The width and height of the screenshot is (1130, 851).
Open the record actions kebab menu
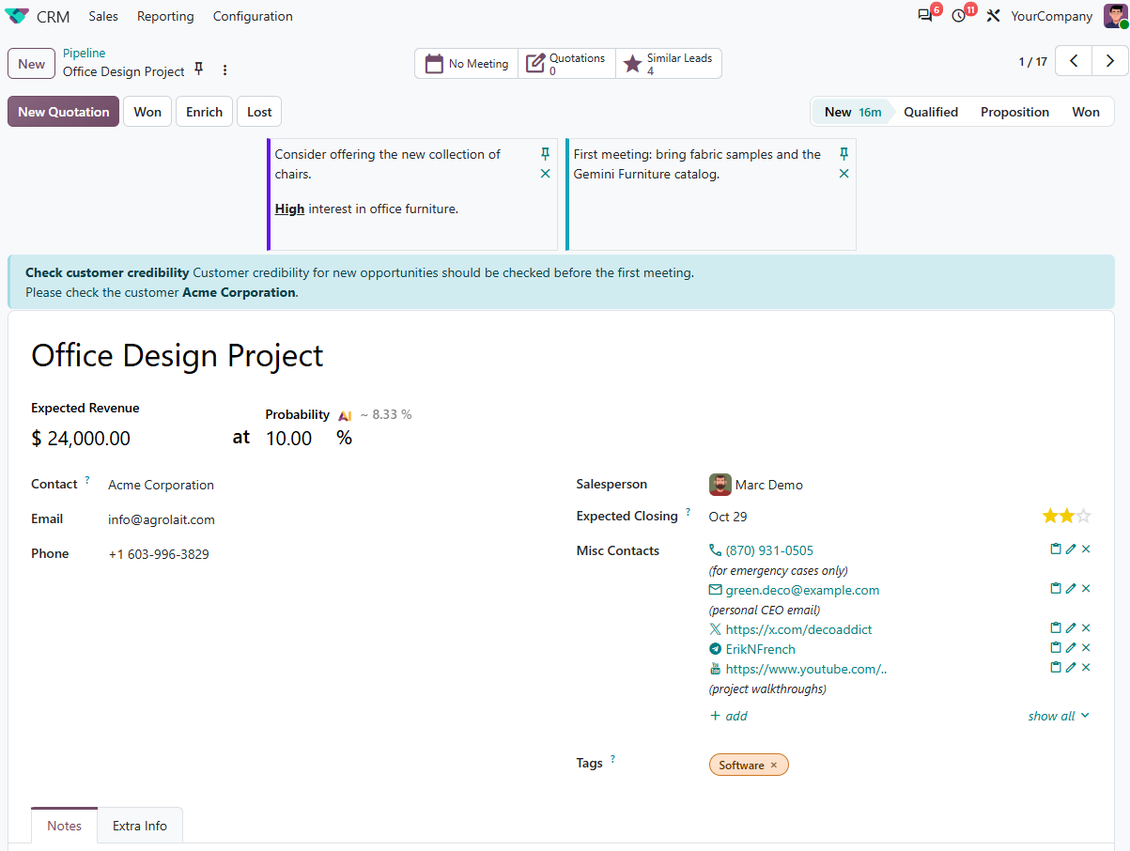tap(225, 70)
